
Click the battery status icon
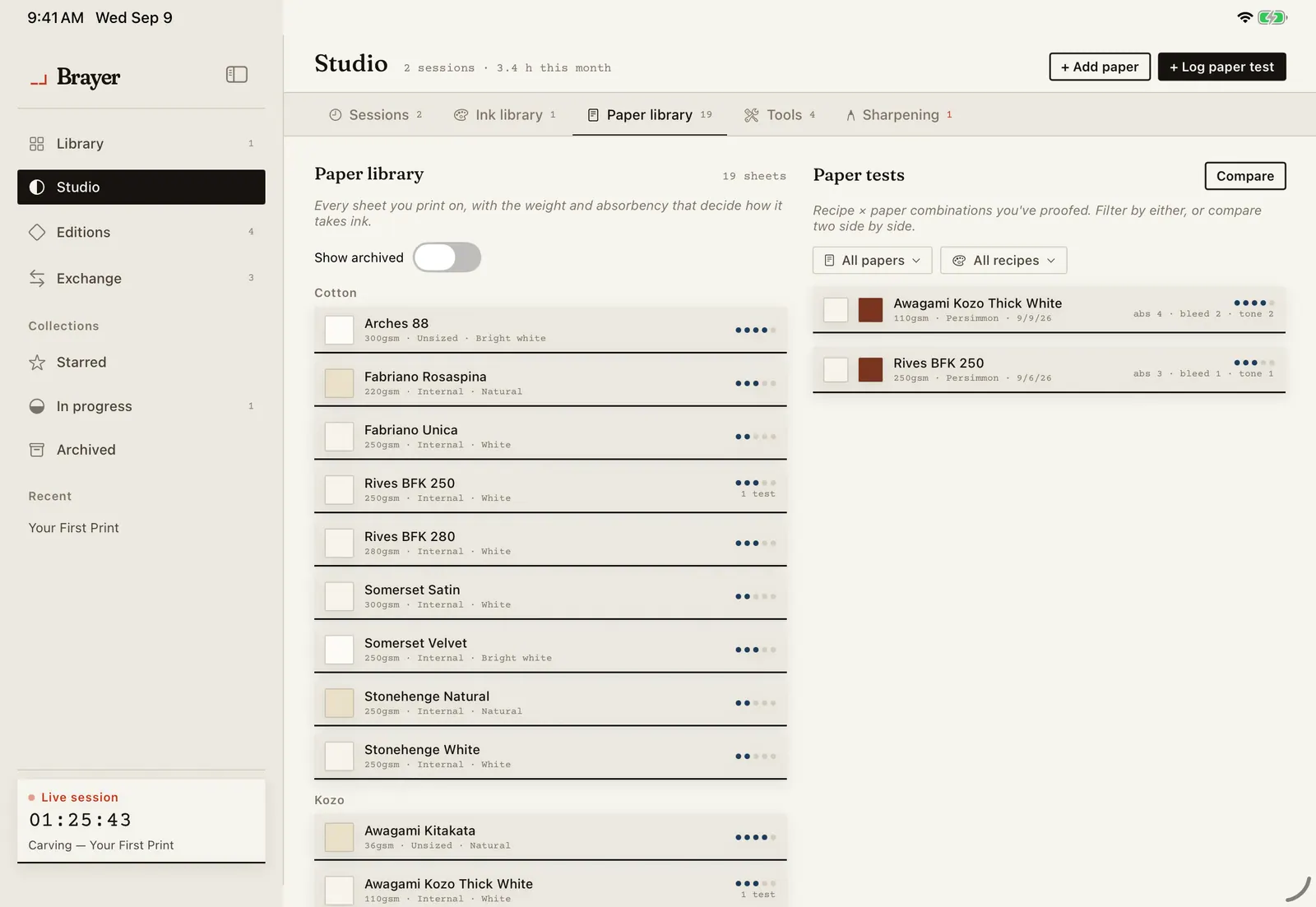pos(1272,17)
